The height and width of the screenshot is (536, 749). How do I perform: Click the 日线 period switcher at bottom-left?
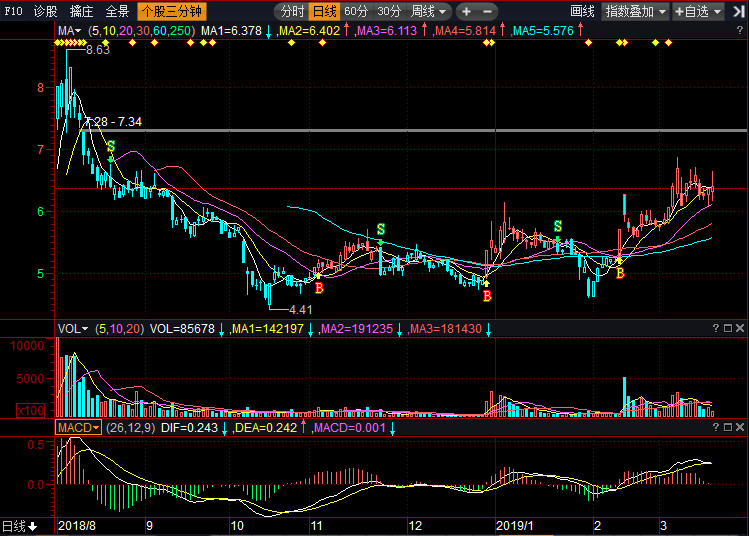click(19, 526)
